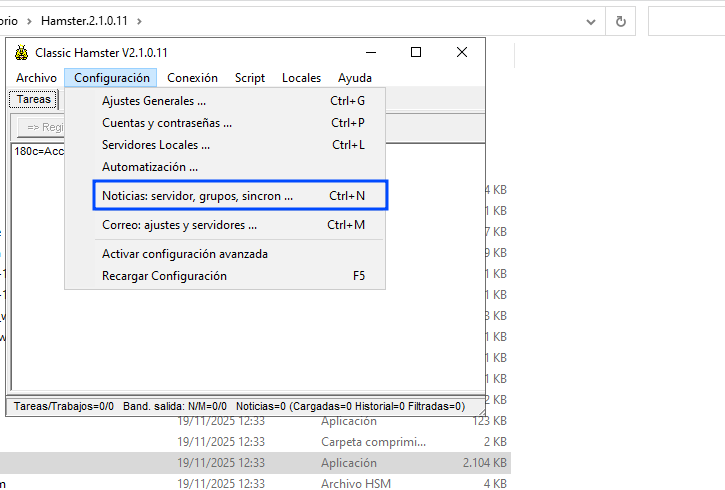The width and height of the screenshot is (725, 490).
Task: Open the Archivo menu
Action: (x=36, y=78)
